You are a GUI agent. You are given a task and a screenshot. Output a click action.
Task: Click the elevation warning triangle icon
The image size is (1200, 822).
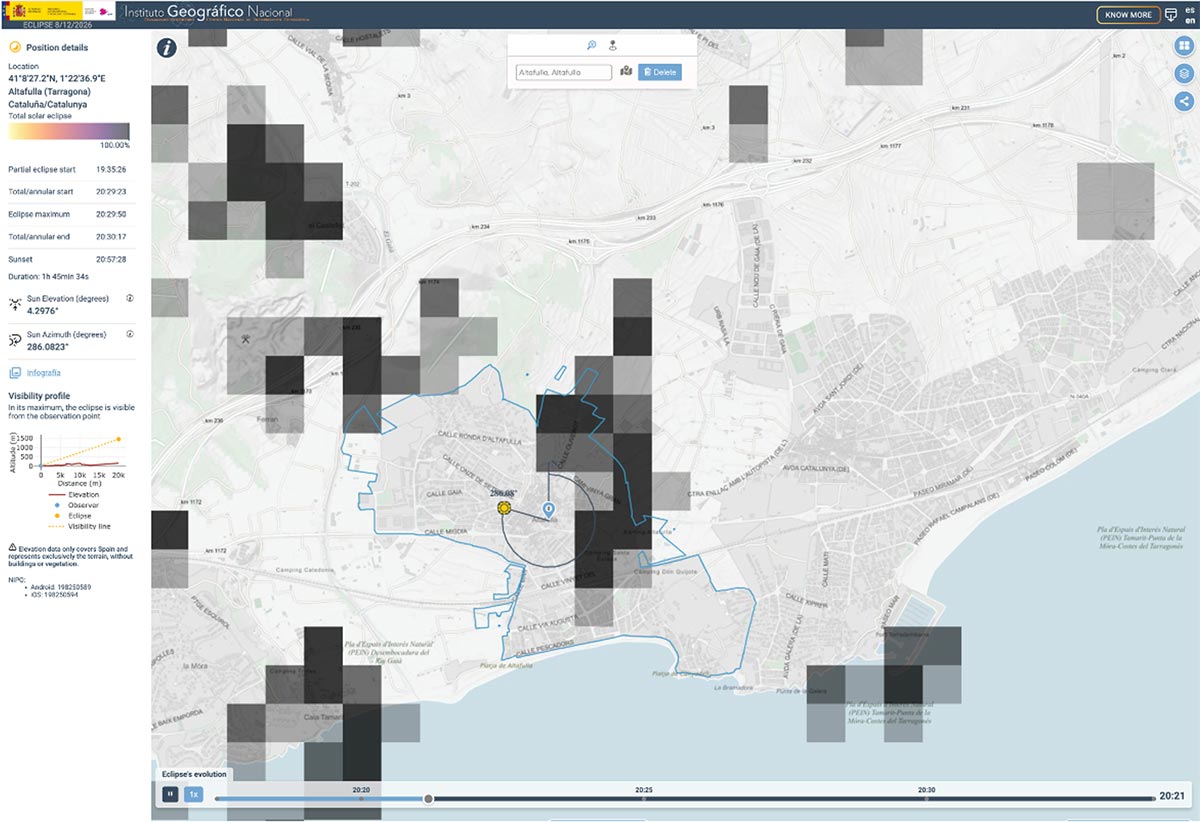(x=12, y=548)
